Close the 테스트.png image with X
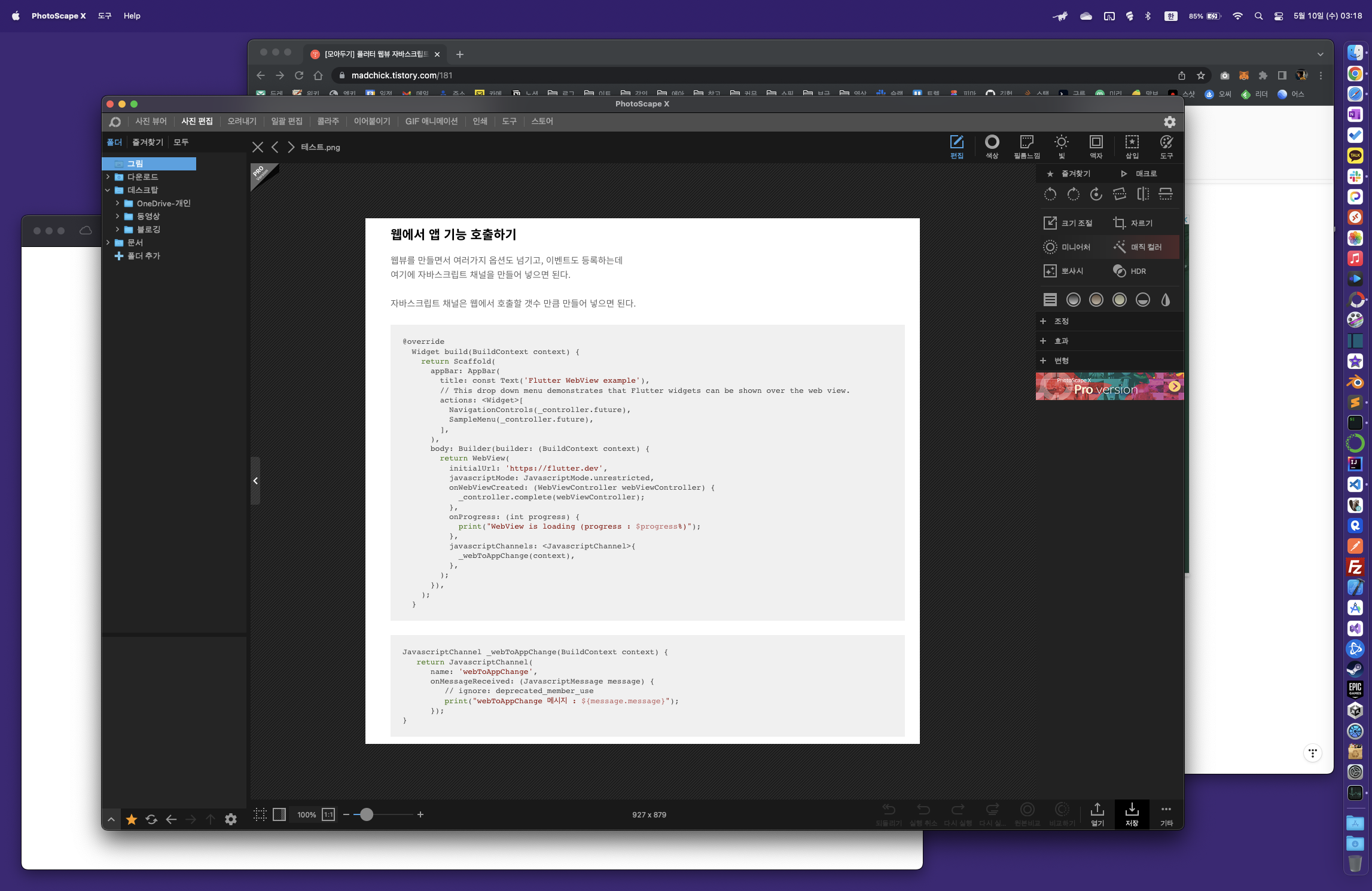 tap(258, 147)
